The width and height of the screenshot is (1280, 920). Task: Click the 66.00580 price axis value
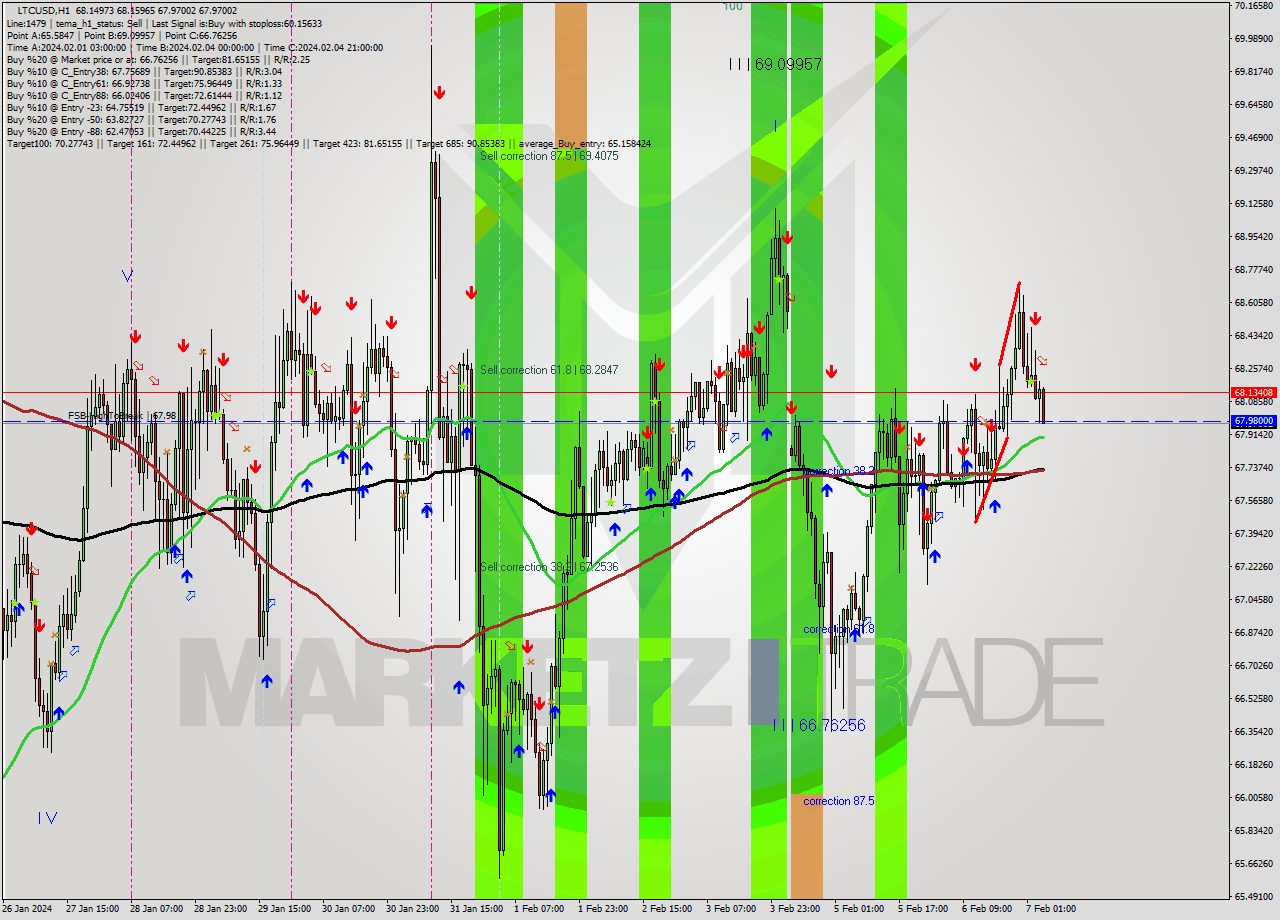click(1253, 798)
